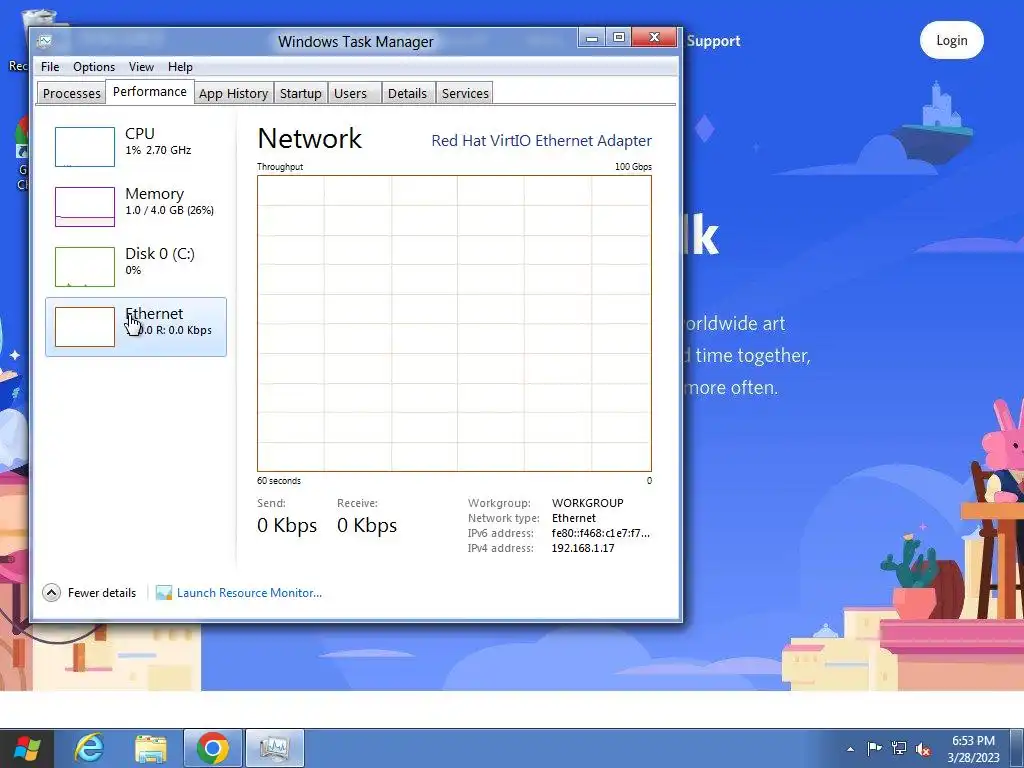The width and height of the screenshot is (1024, 768).
Task: Select the Memory performance graph thumbnail
Action: click(85, 207)
